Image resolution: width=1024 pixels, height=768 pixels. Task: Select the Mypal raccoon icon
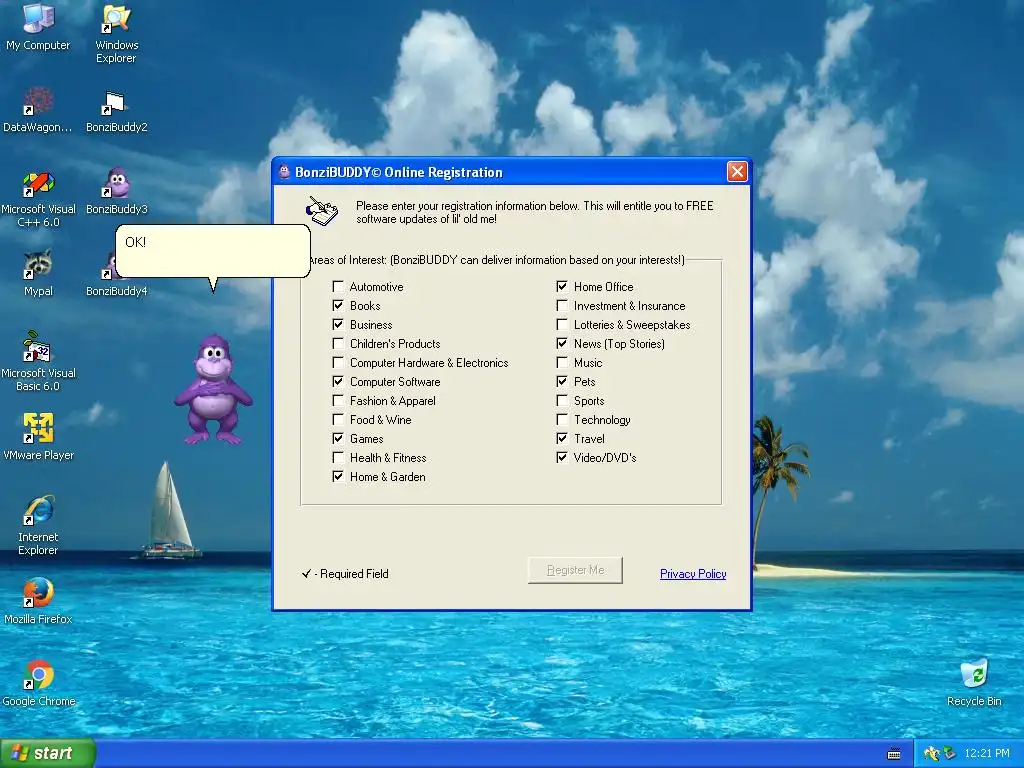coord(38,273)
